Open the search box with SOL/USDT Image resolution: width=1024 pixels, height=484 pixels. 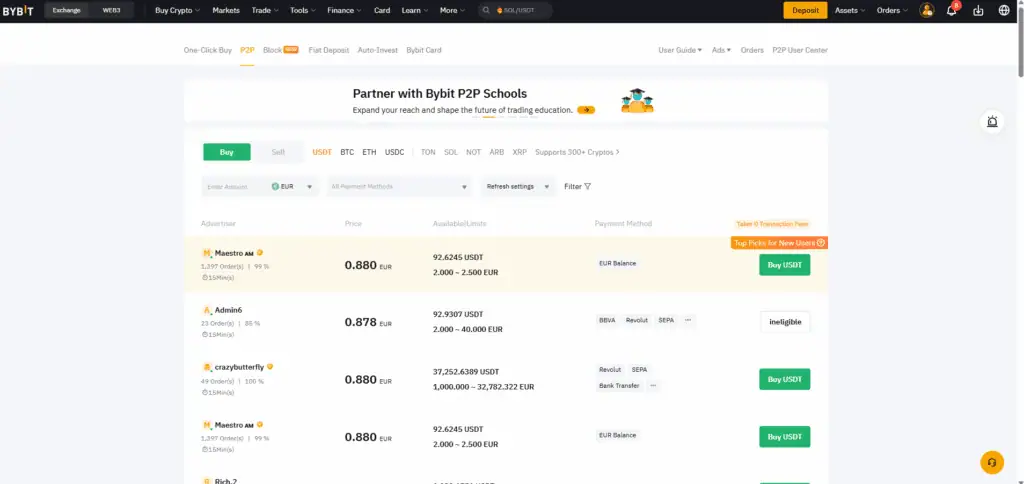point(515,10)
